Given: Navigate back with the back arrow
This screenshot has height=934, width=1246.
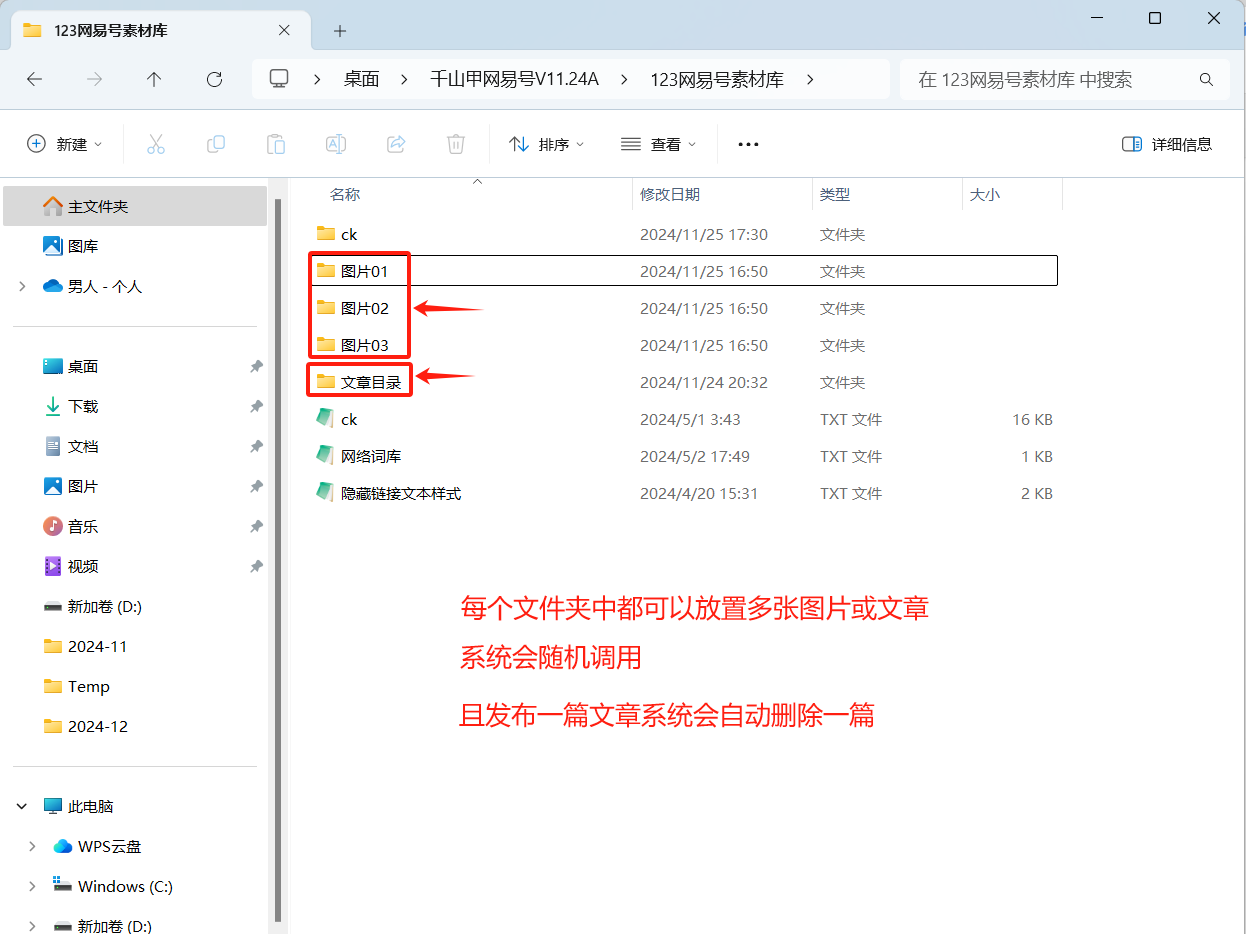Looking at the screenshot, I should [x=35, y=79].
